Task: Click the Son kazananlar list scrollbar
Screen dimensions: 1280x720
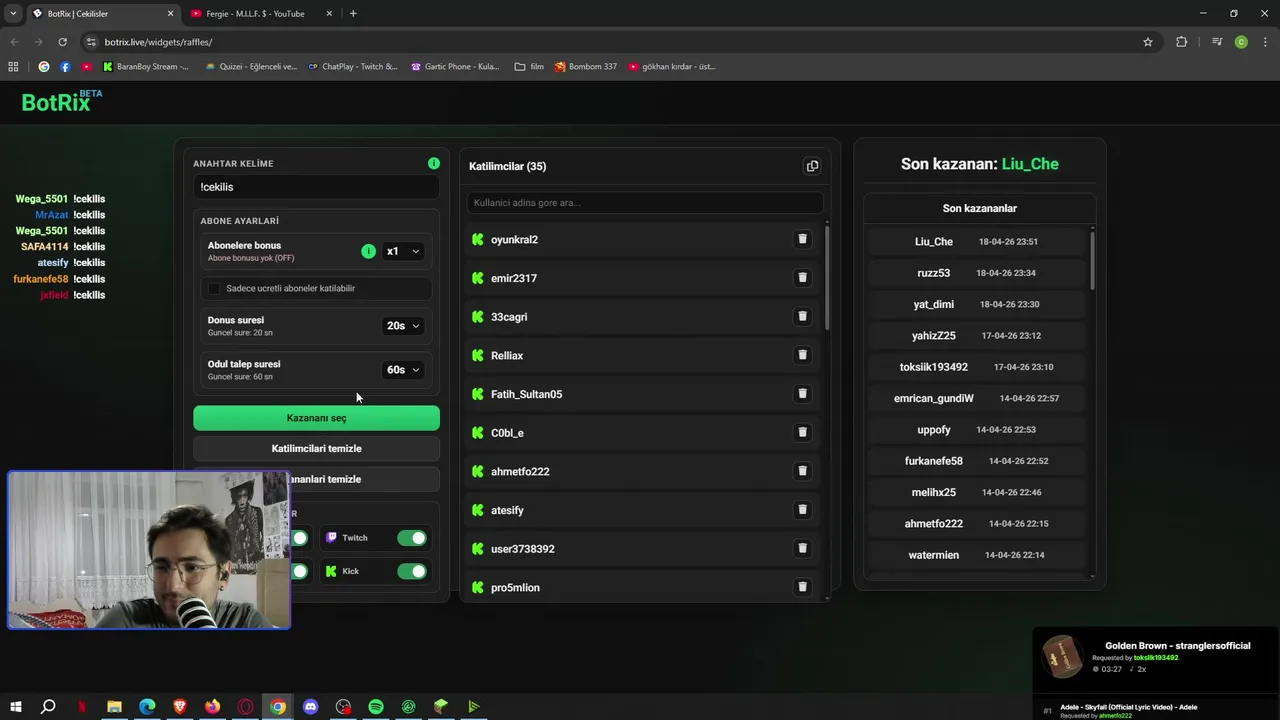Action: click(1092, 260)
